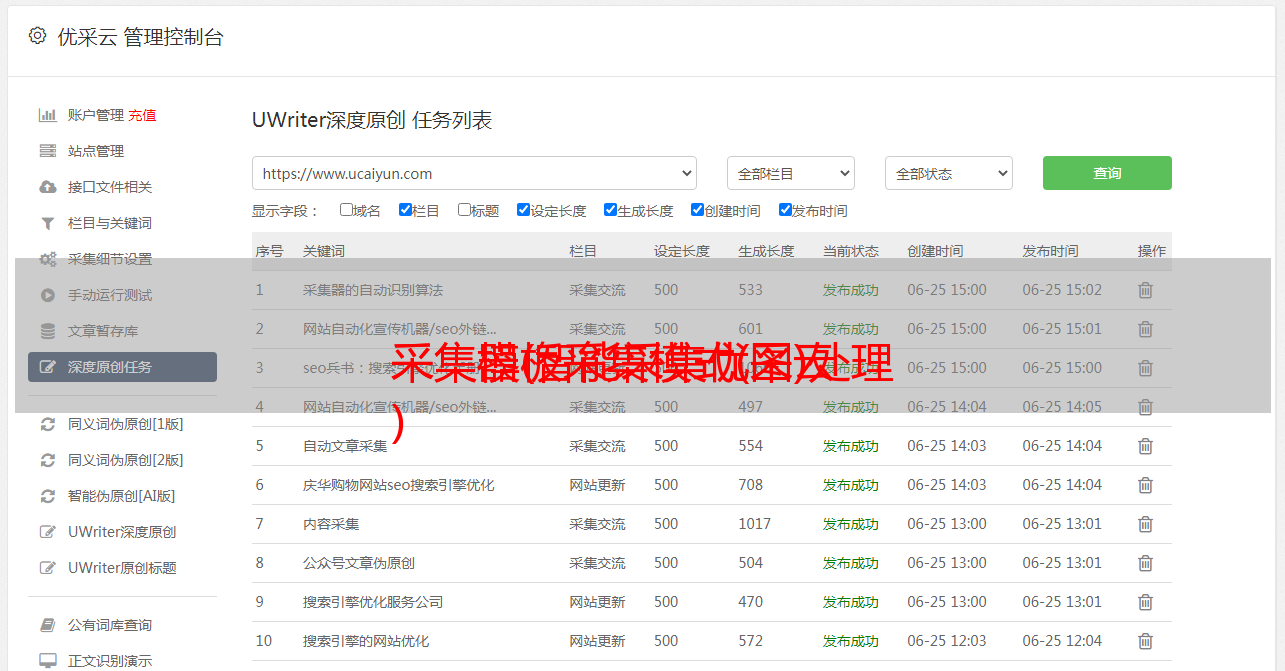Click the 智能伪原创[AI版] refresh icon
The height and width of the screenshot is (671, 1285).
tap(47, 496)
